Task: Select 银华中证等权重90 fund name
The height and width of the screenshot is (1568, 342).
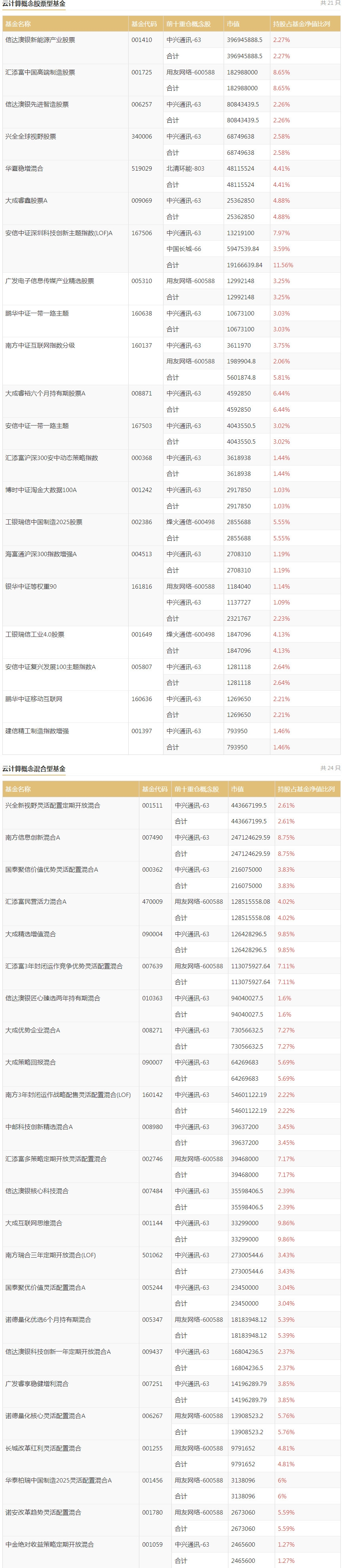Action: coord(31,587)
